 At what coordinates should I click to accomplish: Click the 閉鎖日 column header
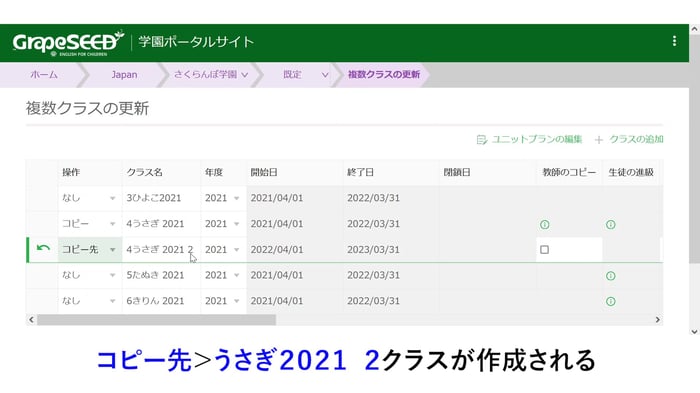(457, 172)
